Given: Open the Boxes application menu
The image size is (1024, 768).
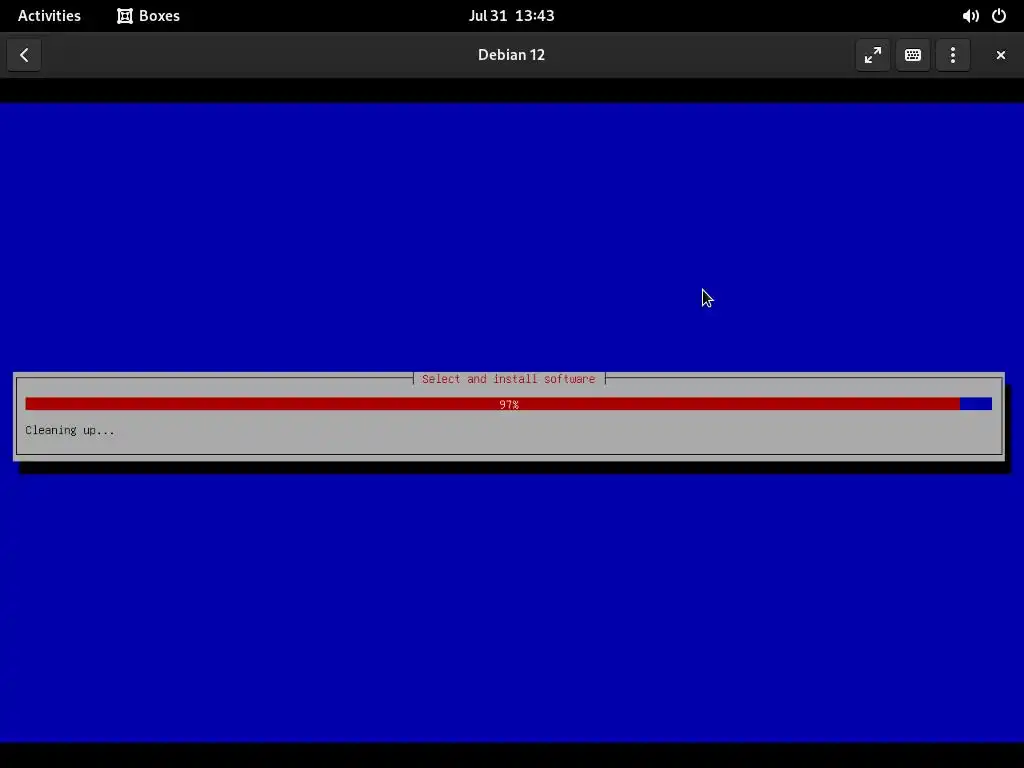Looking at the screenshot, I should [x=148, y=16].
